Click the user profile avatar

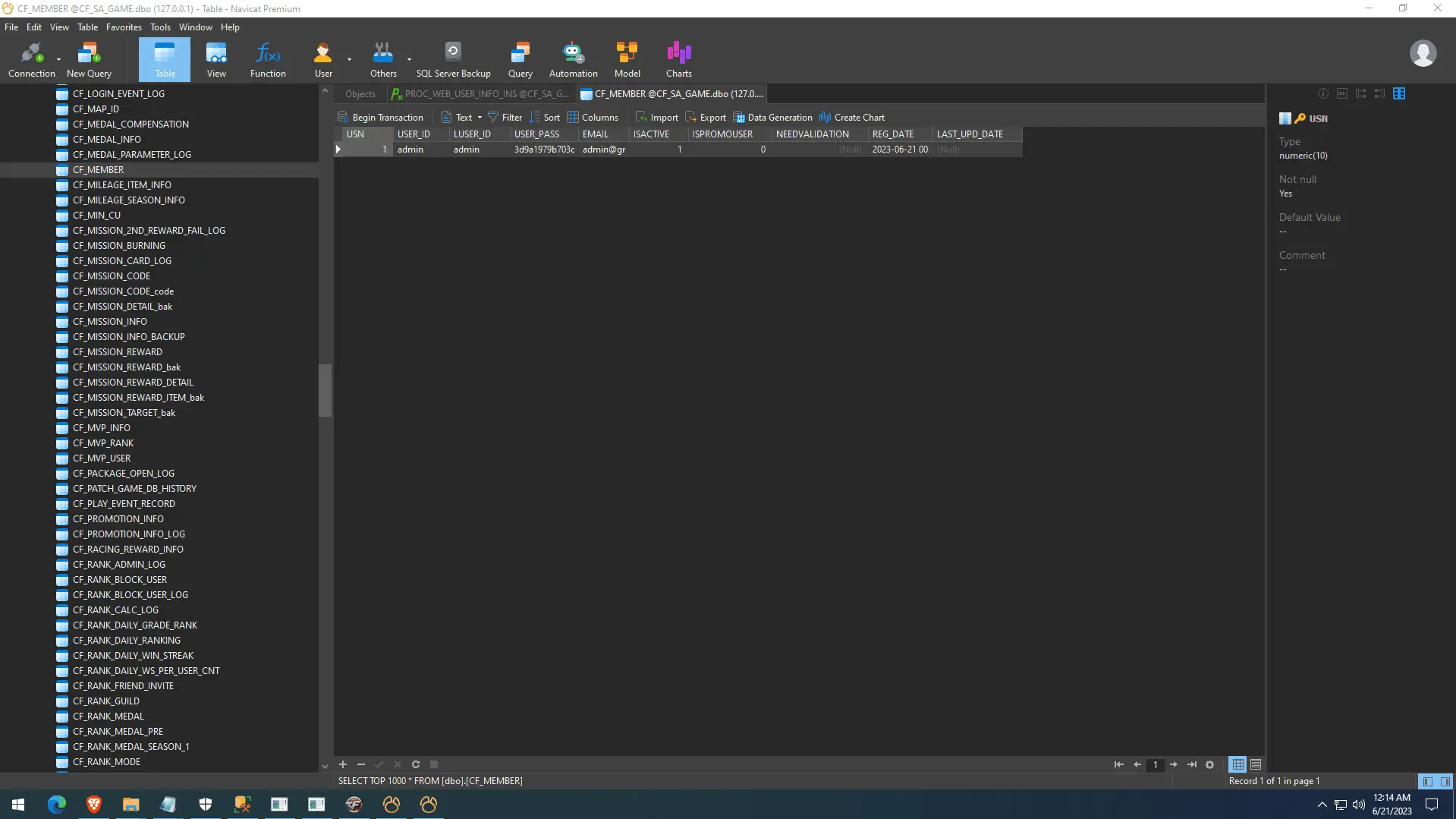pyautogui.click(x=1423, y=53)
